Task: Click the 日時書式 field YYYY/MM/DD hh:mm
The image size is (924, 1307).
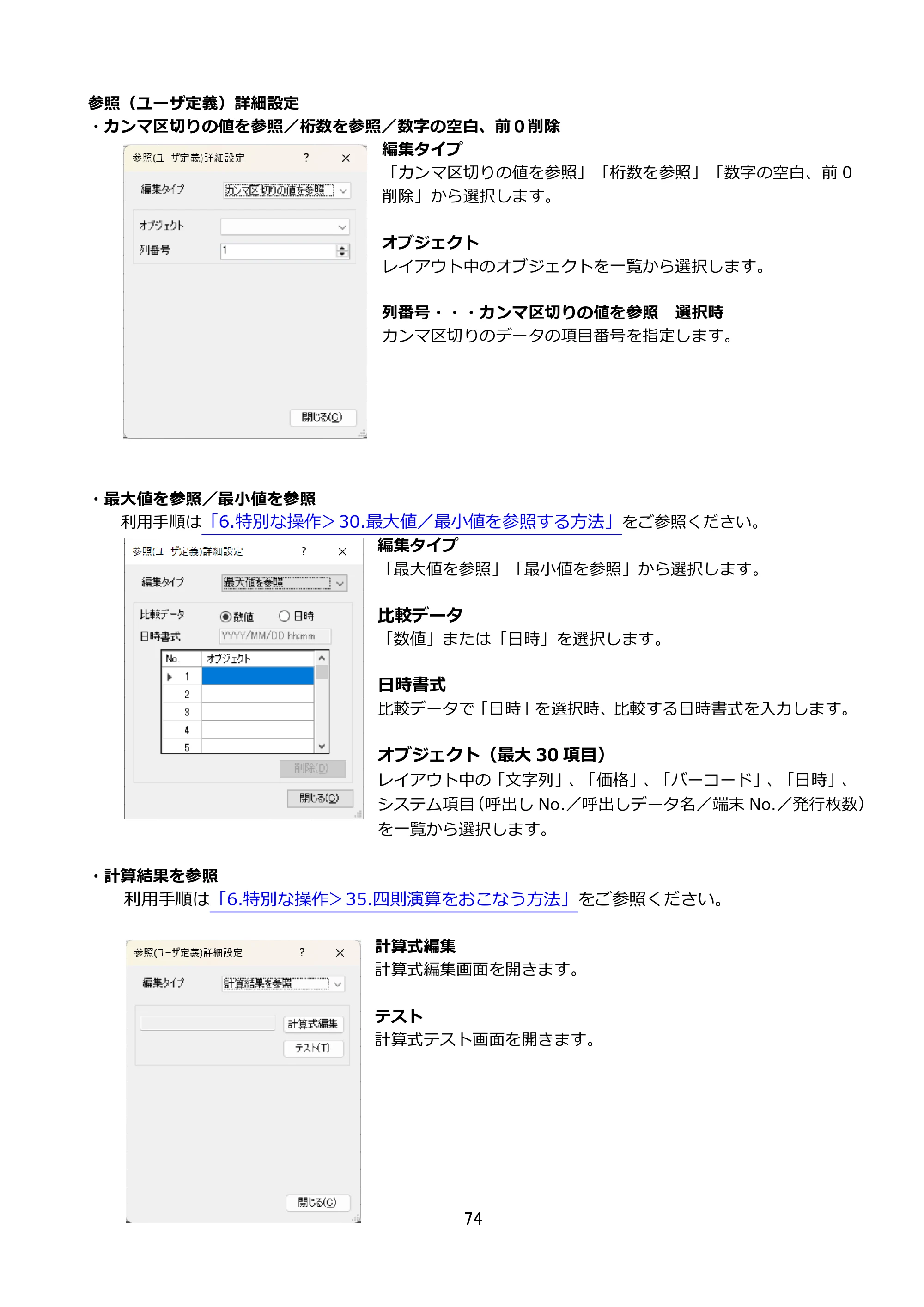Action: pos(275,636)
